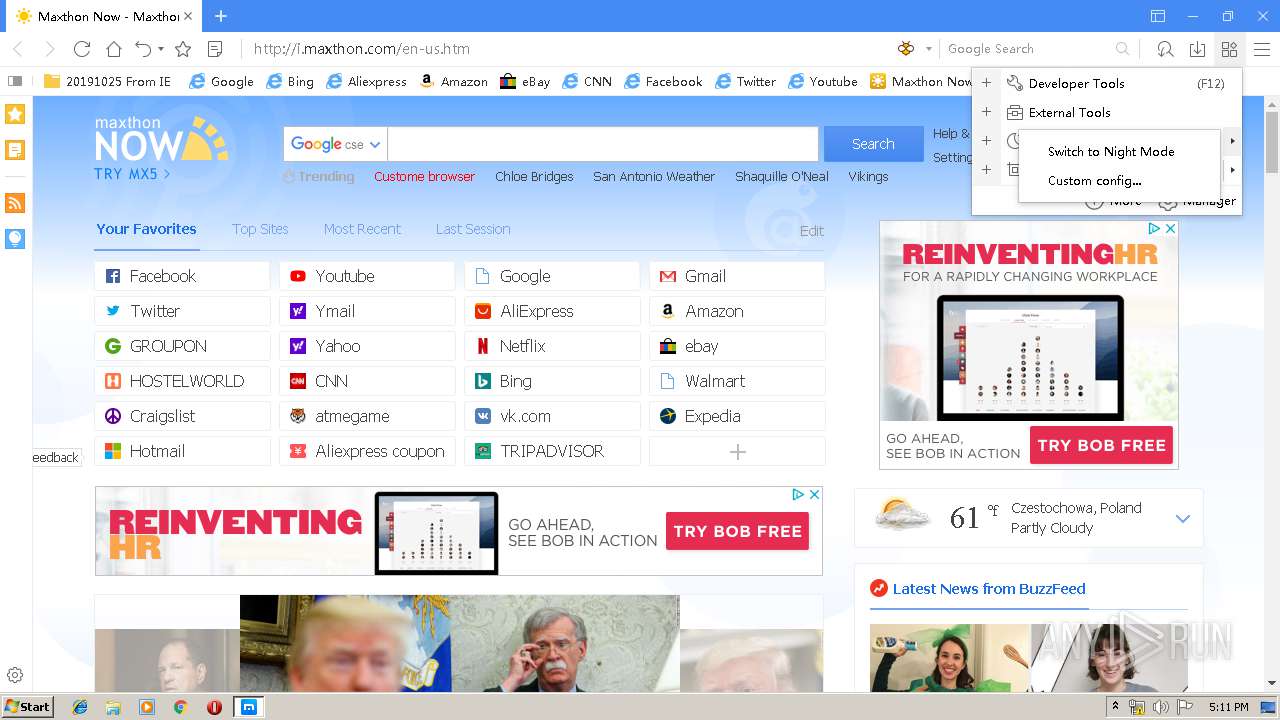Open Favorites panel star in sidebar
The image size is (1280, 720).
pos(15,114)
